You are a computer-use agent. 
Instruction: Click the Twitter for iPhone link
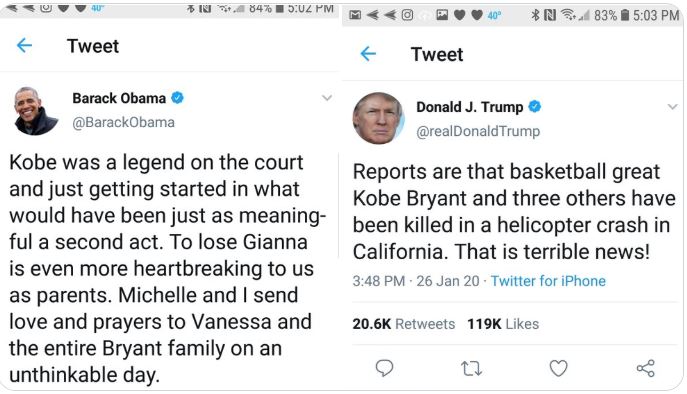tap(548, 281)
